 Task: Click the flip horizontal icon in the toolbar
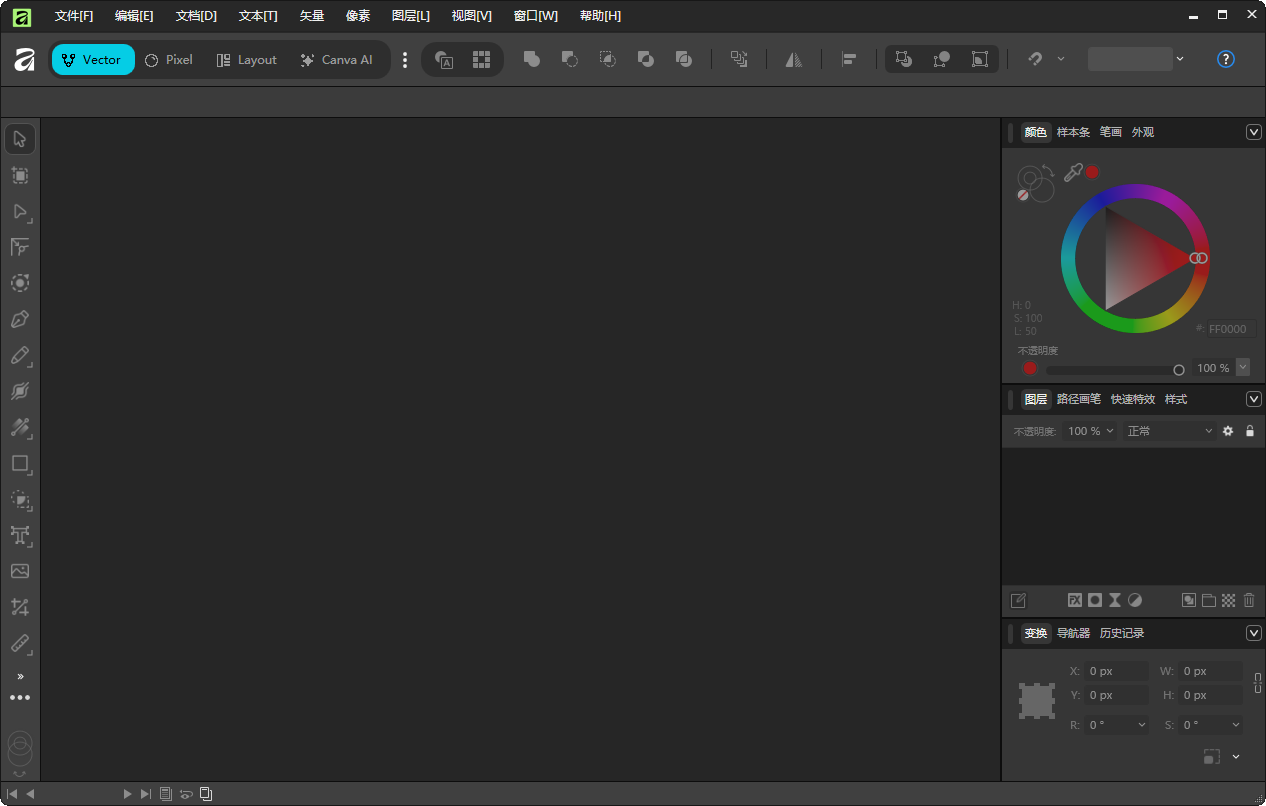[793, 59]
